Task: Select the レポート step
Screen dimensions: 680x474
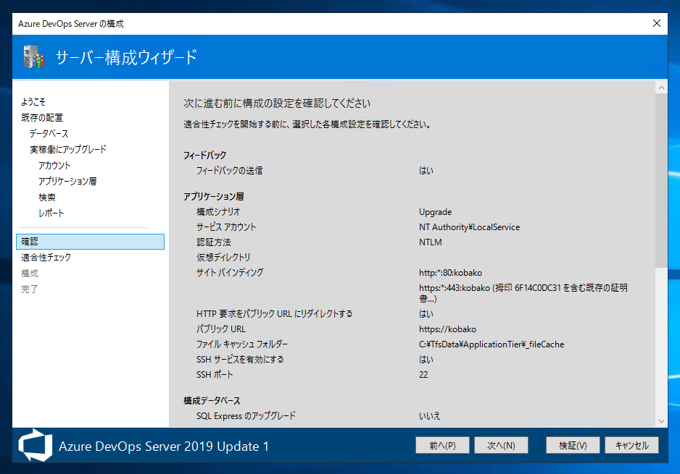Action: pos(51,213)
